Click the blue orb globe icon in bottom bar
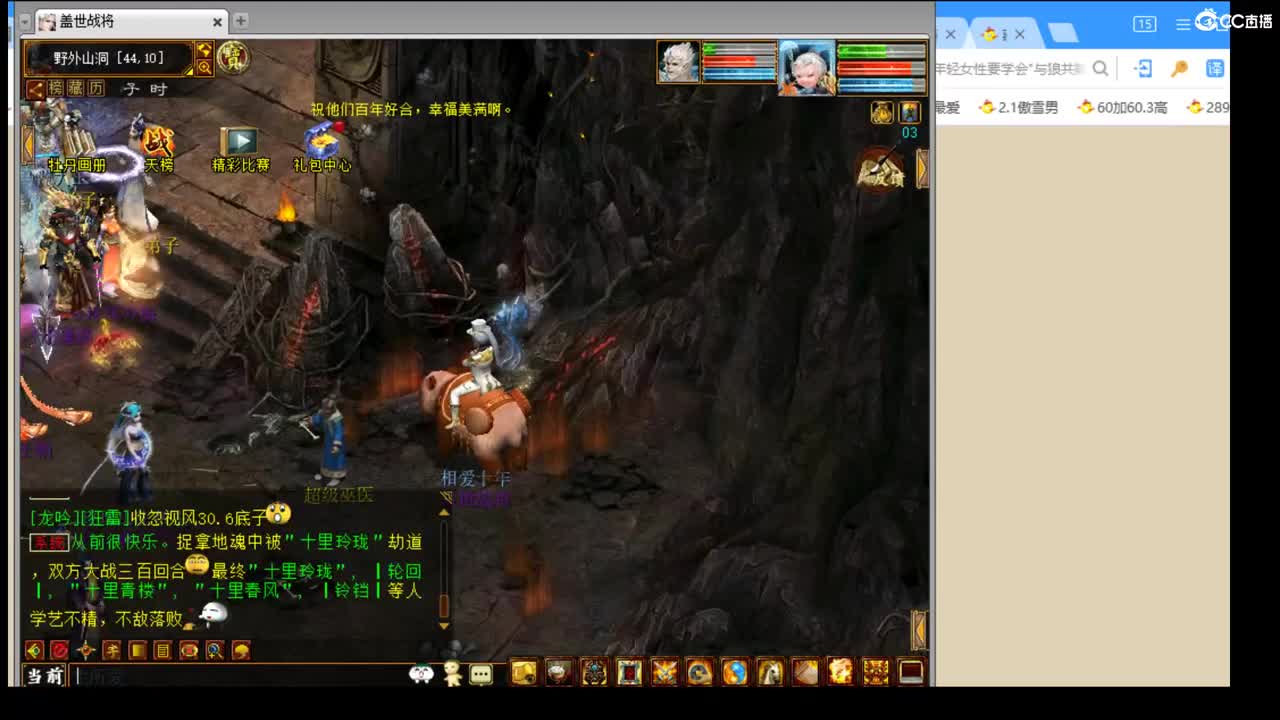This screenshot has width=1280, height=720. [735, 672]
